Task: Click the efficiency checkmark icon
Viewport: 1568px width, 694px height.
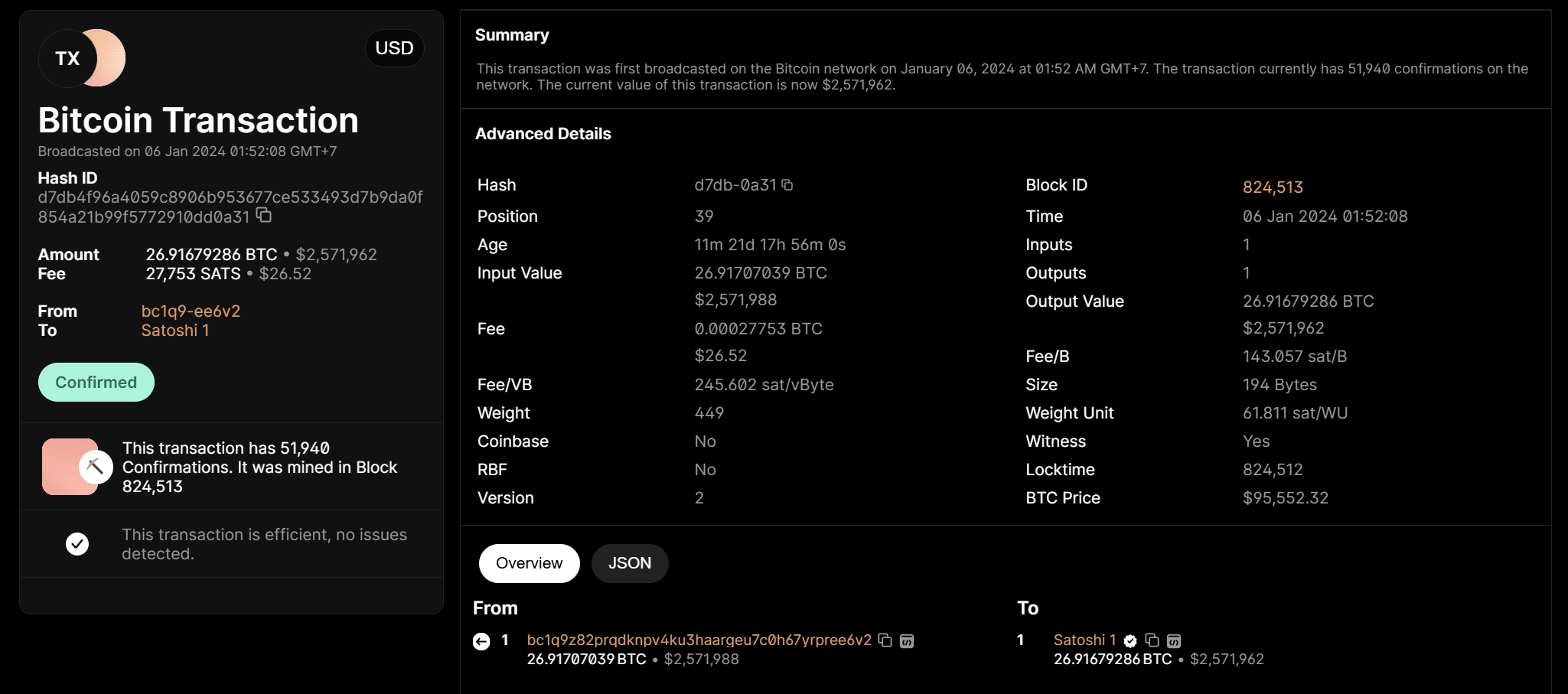Action: [77, 544]
